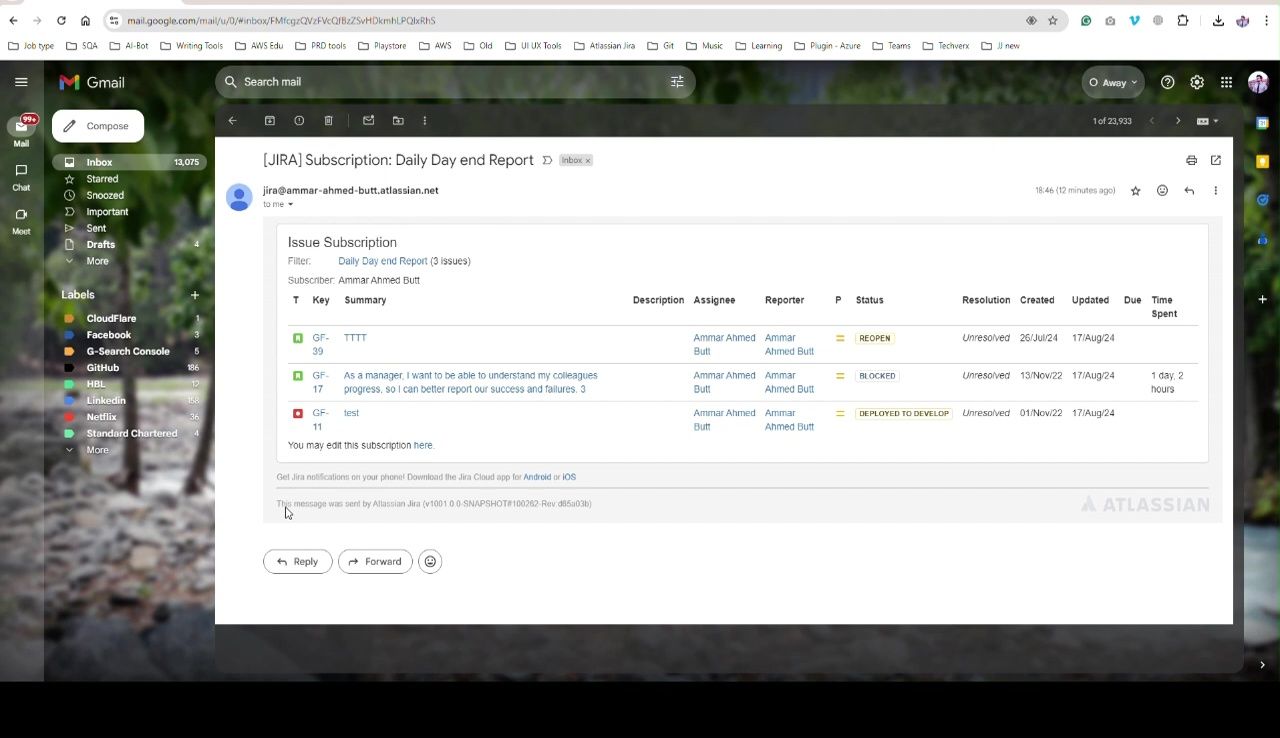1280x738 pixels.
Task: Open input tools selector dropdown
Action: point(1208,121)
